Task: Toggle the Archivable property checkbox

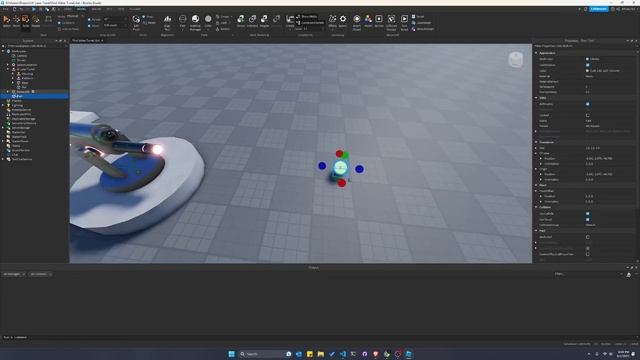Action: 587,104
